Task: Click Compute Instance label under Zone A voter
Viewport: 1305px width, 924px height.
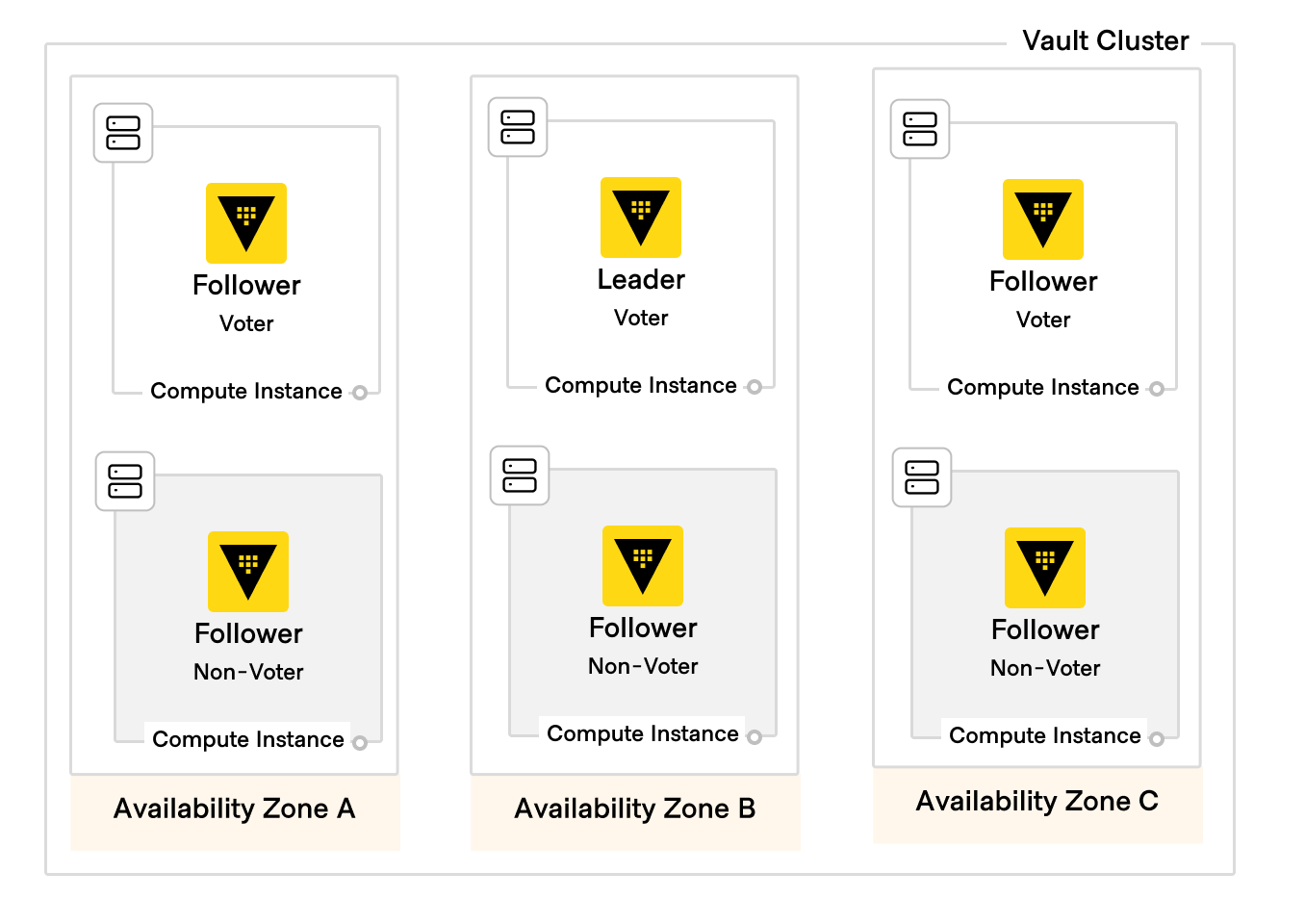Action: 246,391
